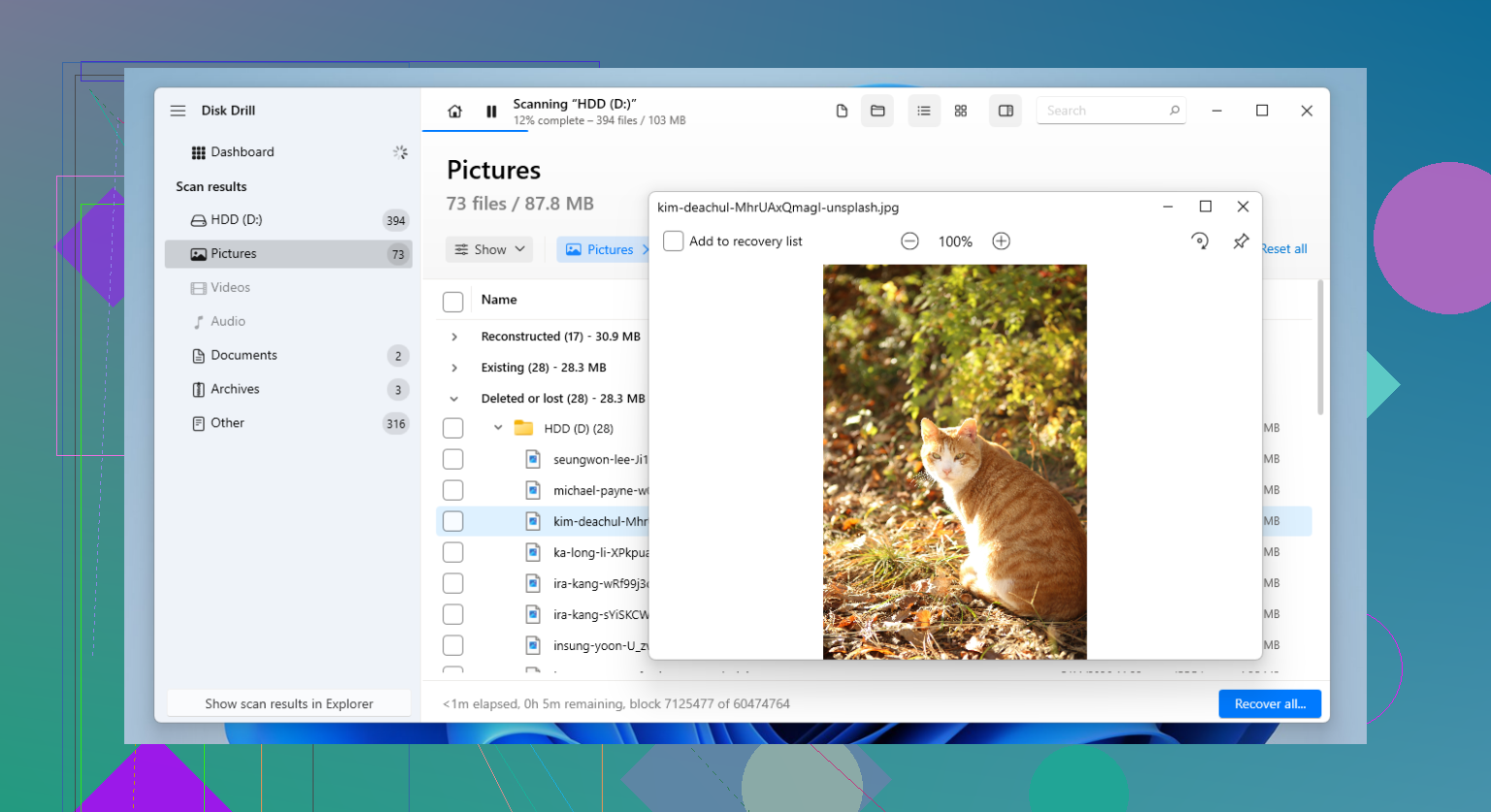1491x812 pixels.
Task: Select the list view layout icon
Action: 924,111
